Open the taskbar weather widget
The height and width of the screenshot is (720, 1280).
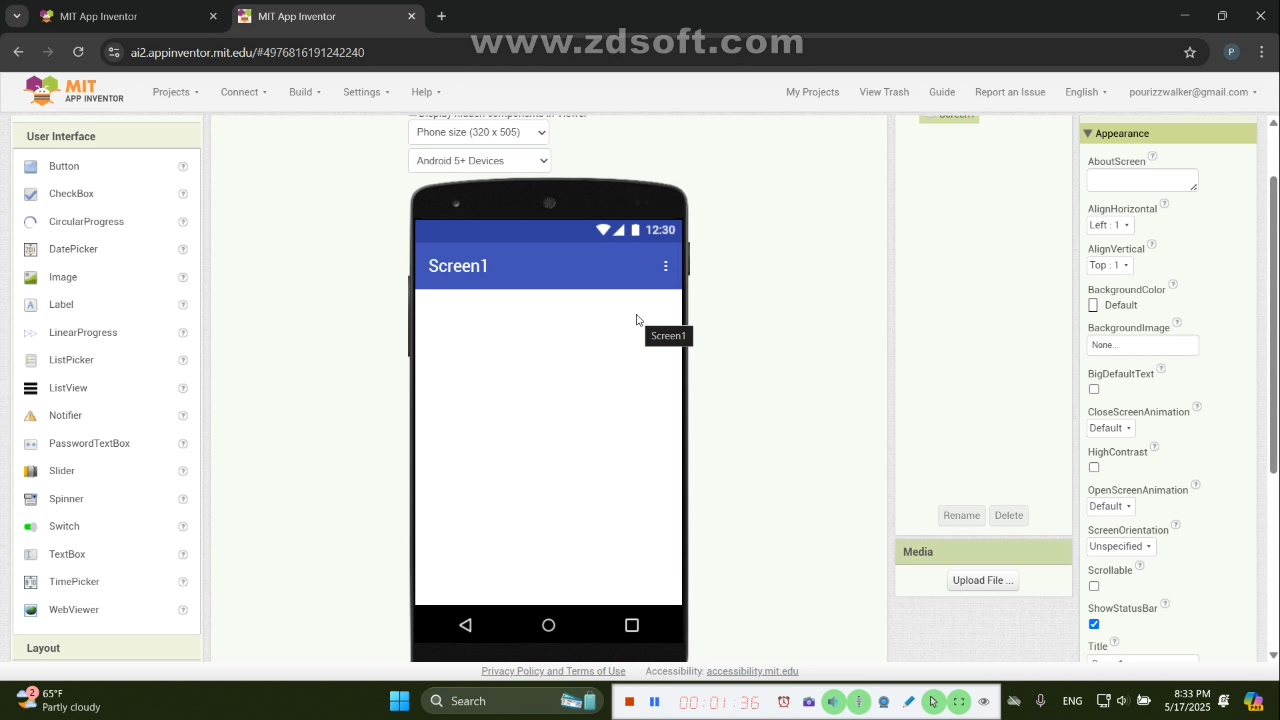coord(58,701)
